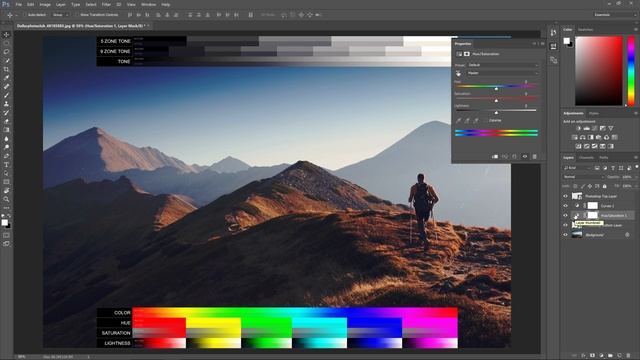The image size is (640, 360).
Task: Open the History panel icon in the dock
Action: 553,33
